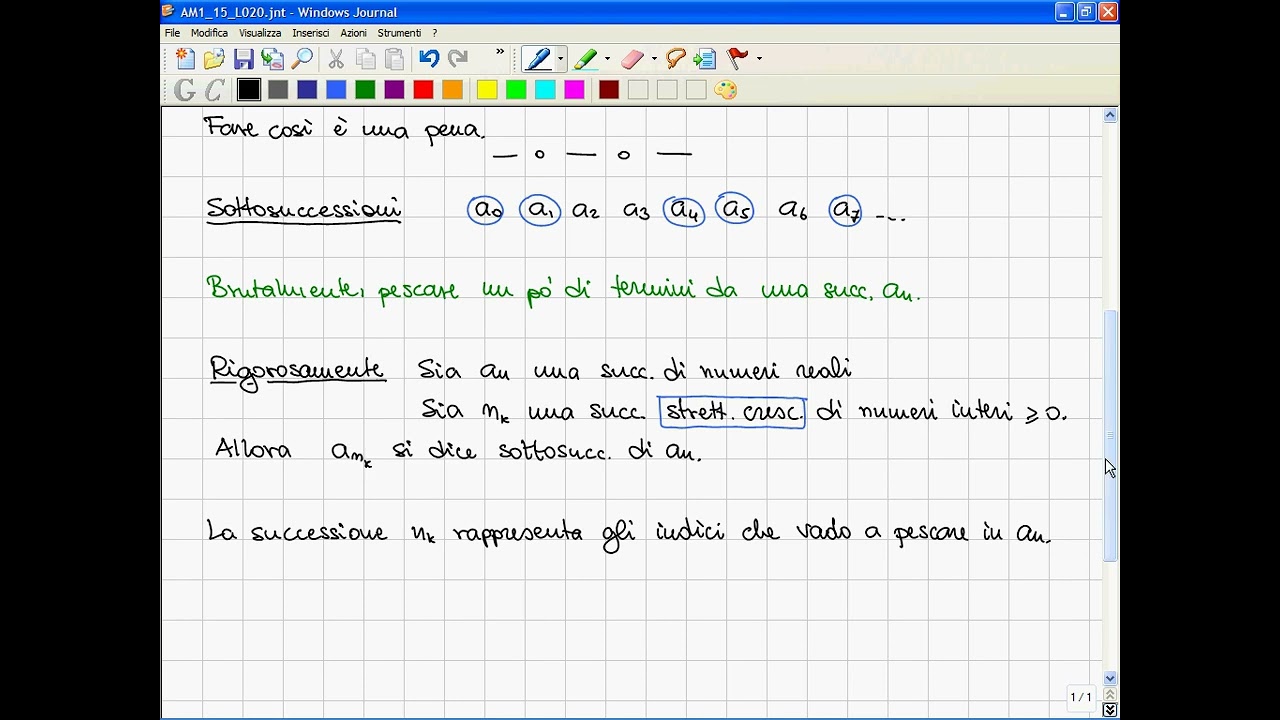The width and height of the screenshot is (1280, 720).
Task: Click the previous page double-arrow button
Action: [1110, 694]
